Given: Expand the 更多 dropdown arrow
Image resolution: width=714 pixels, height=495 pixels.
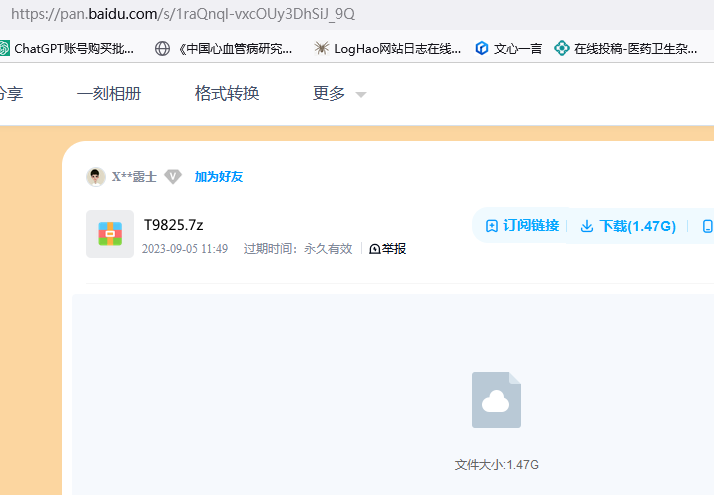Looking at the screenshot, I should [361, 95].
